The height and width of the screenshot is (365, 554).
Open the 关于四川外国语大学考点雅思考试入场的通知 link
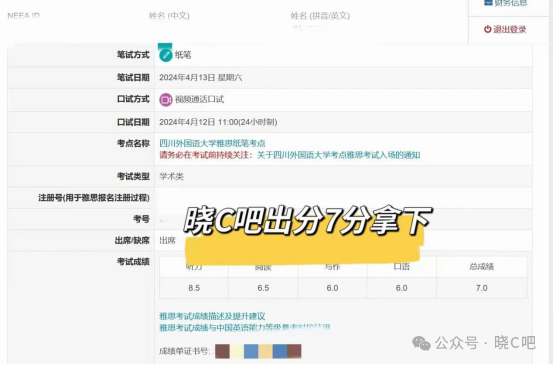pyautogui.click(x=338, y=155)
